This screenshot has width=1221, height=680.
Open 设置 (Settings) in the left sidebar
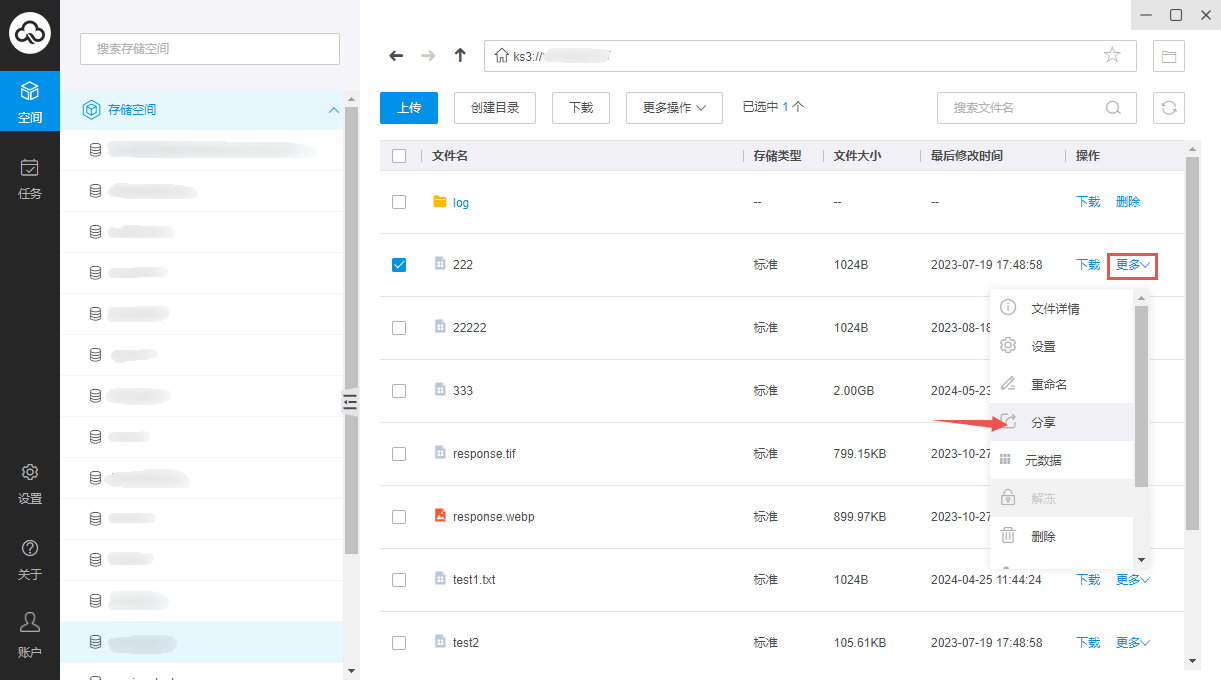[30, 484]
